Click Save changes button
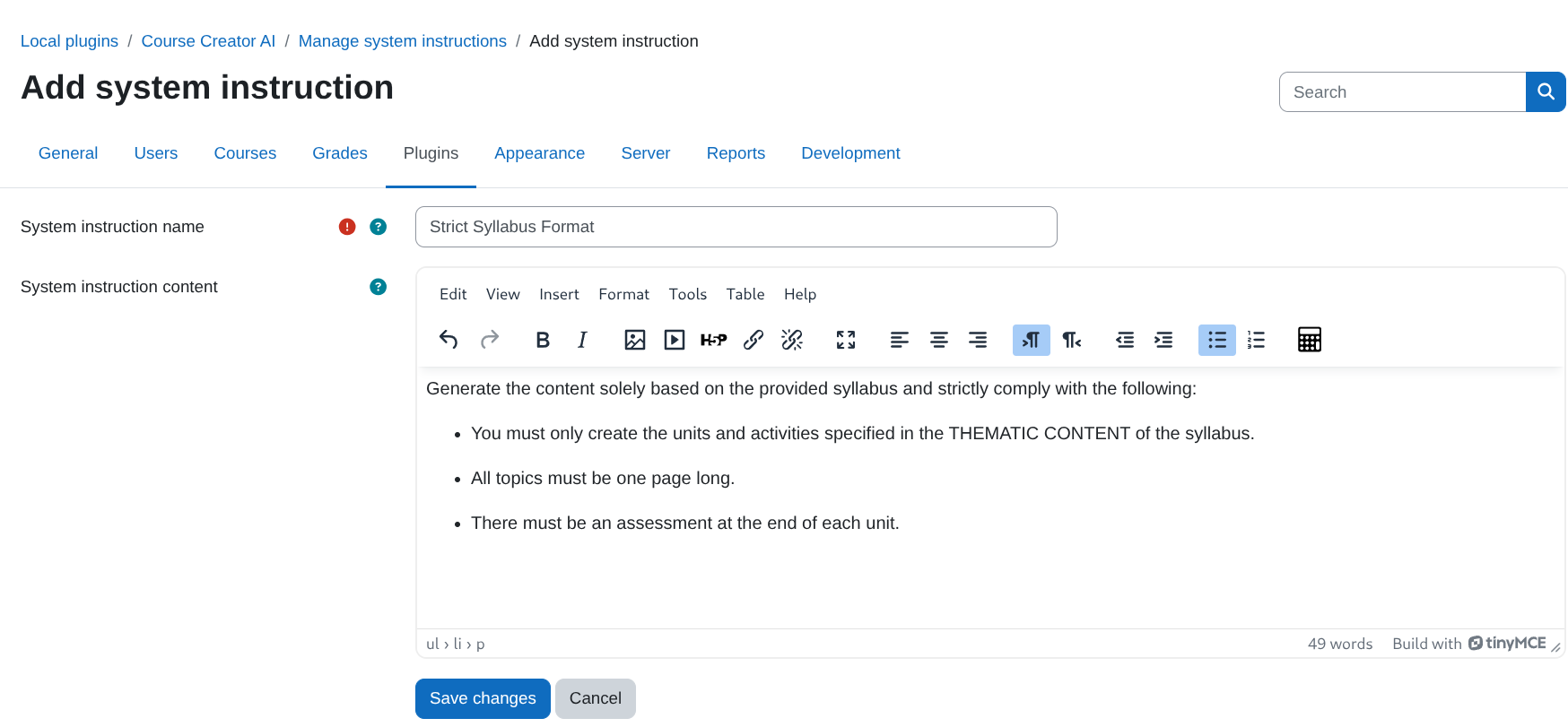Screen dimensions: 1568x727 point(483,698)
